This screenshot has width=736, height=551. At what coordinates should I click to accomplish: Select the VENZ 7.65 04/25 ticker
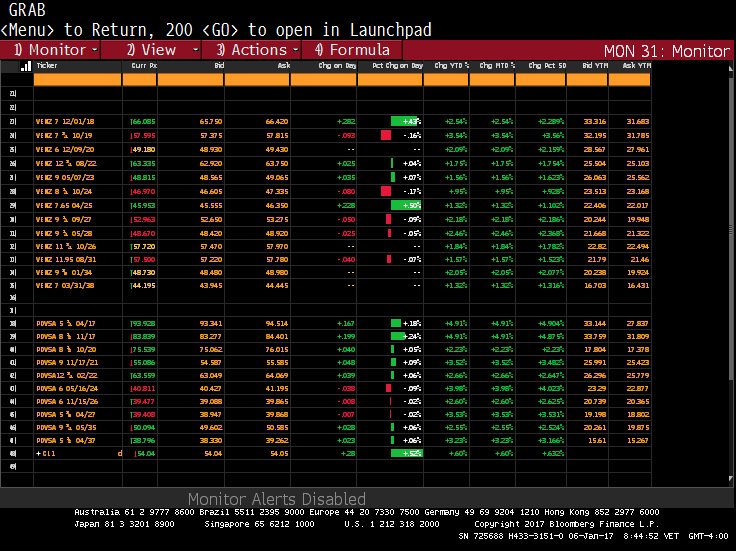click(64, 206)
